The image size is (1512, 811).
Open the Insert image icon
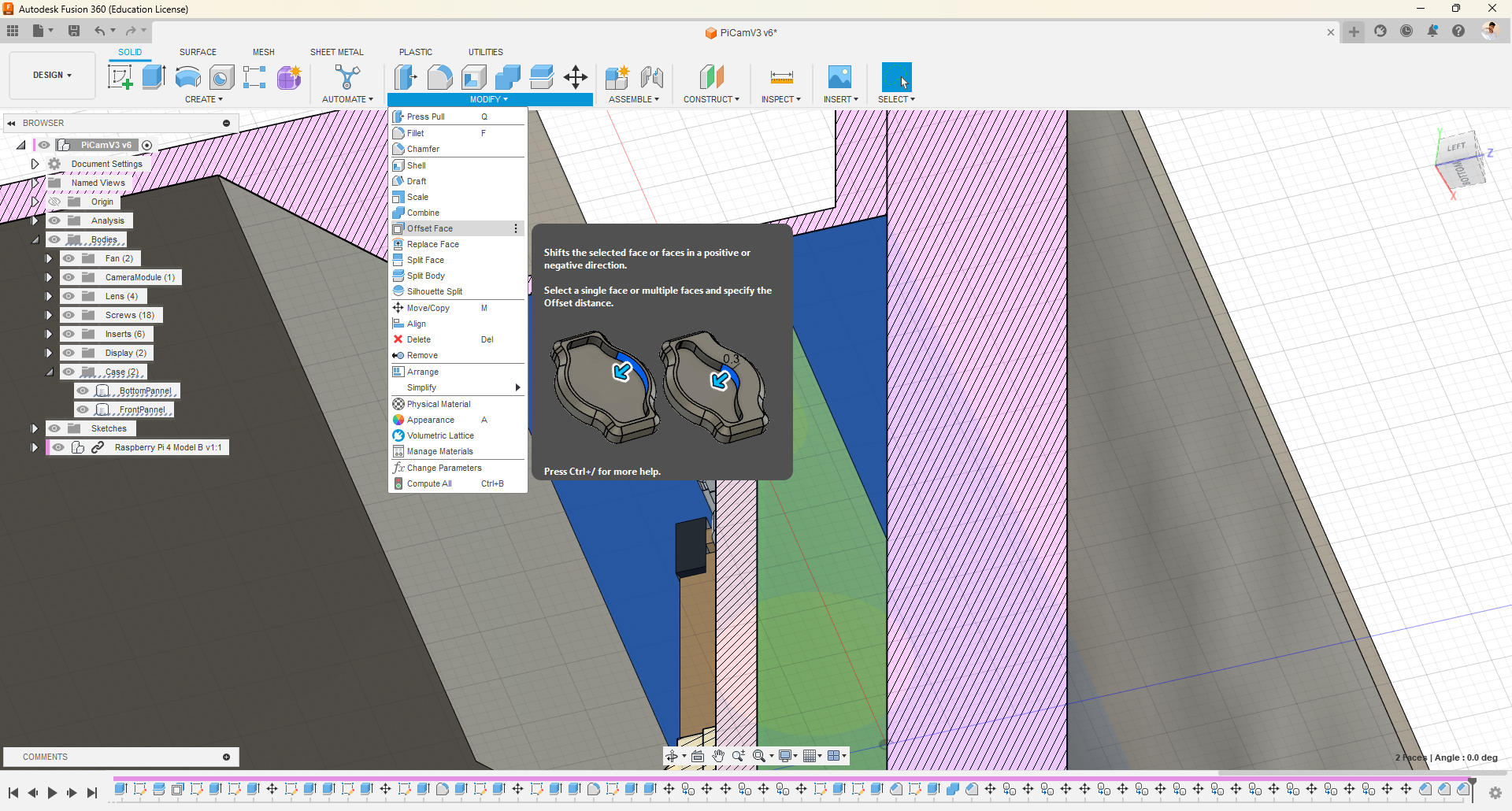(x=839, y=77)
